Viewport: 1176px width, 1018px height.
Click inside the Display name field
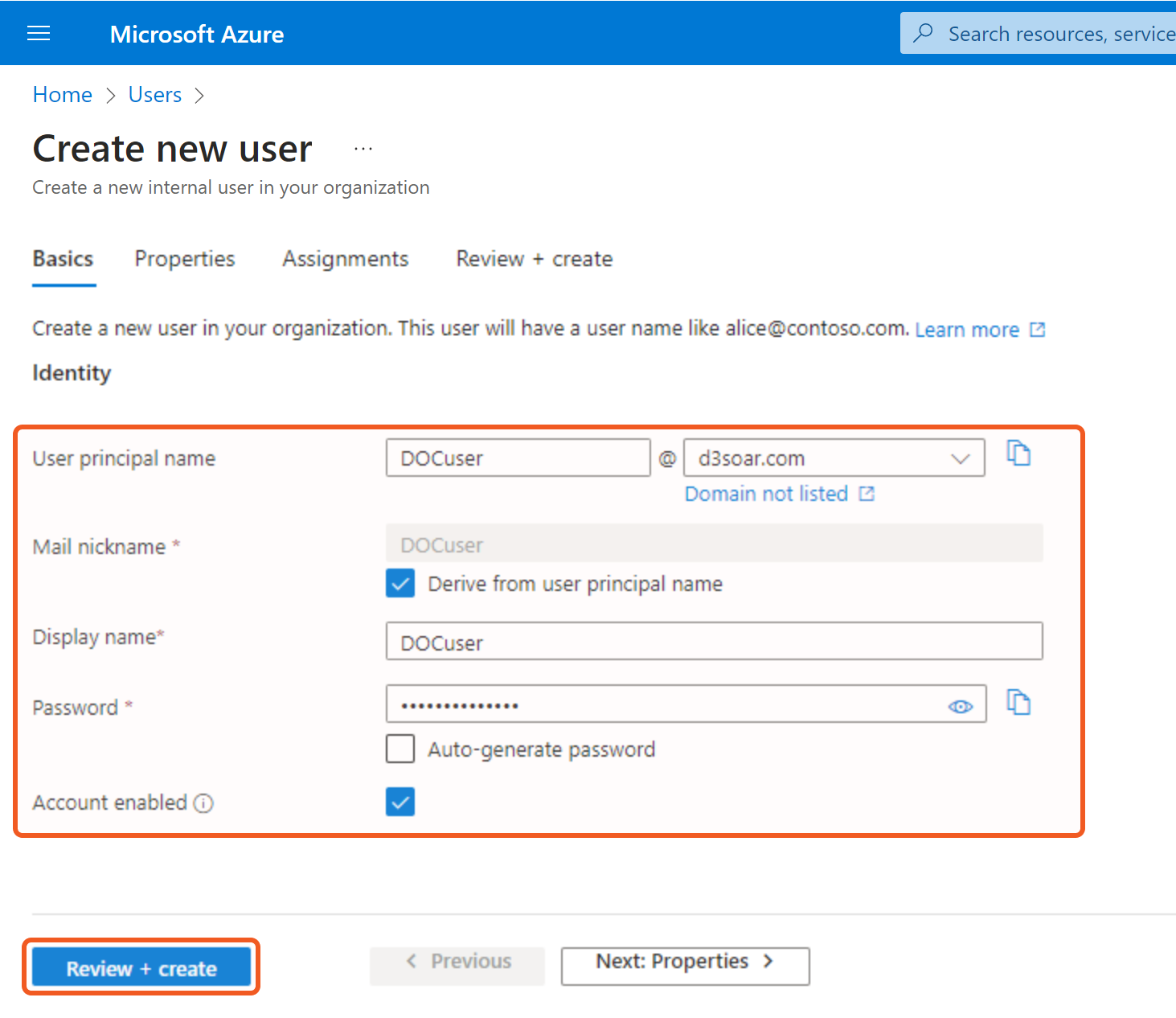714,641
